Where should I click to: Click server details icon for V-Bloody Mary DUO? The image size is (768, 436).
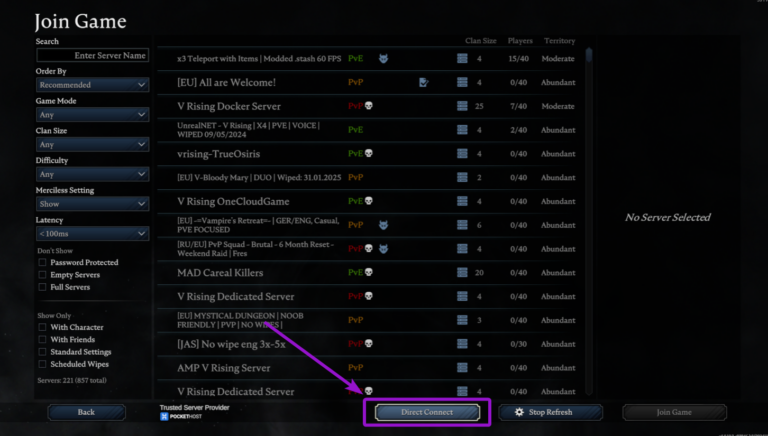point(462,177)
